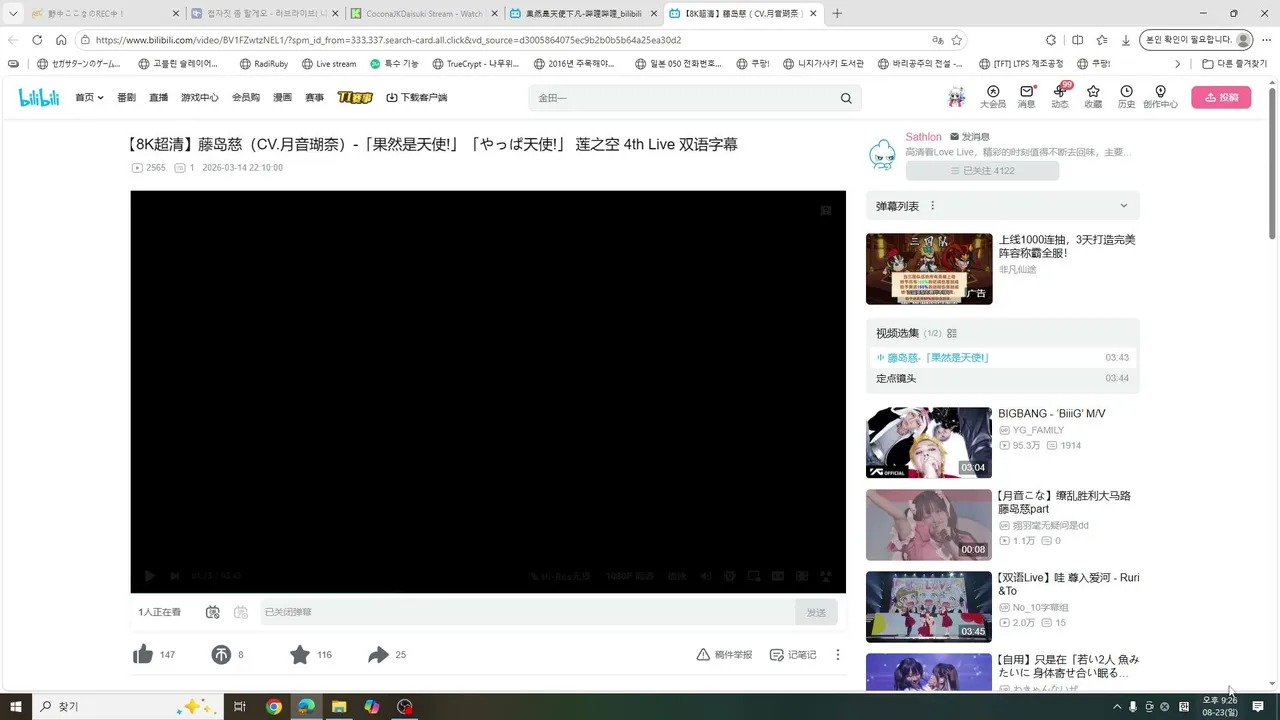Click the pink 投稿 upload button

point(1221,97)
